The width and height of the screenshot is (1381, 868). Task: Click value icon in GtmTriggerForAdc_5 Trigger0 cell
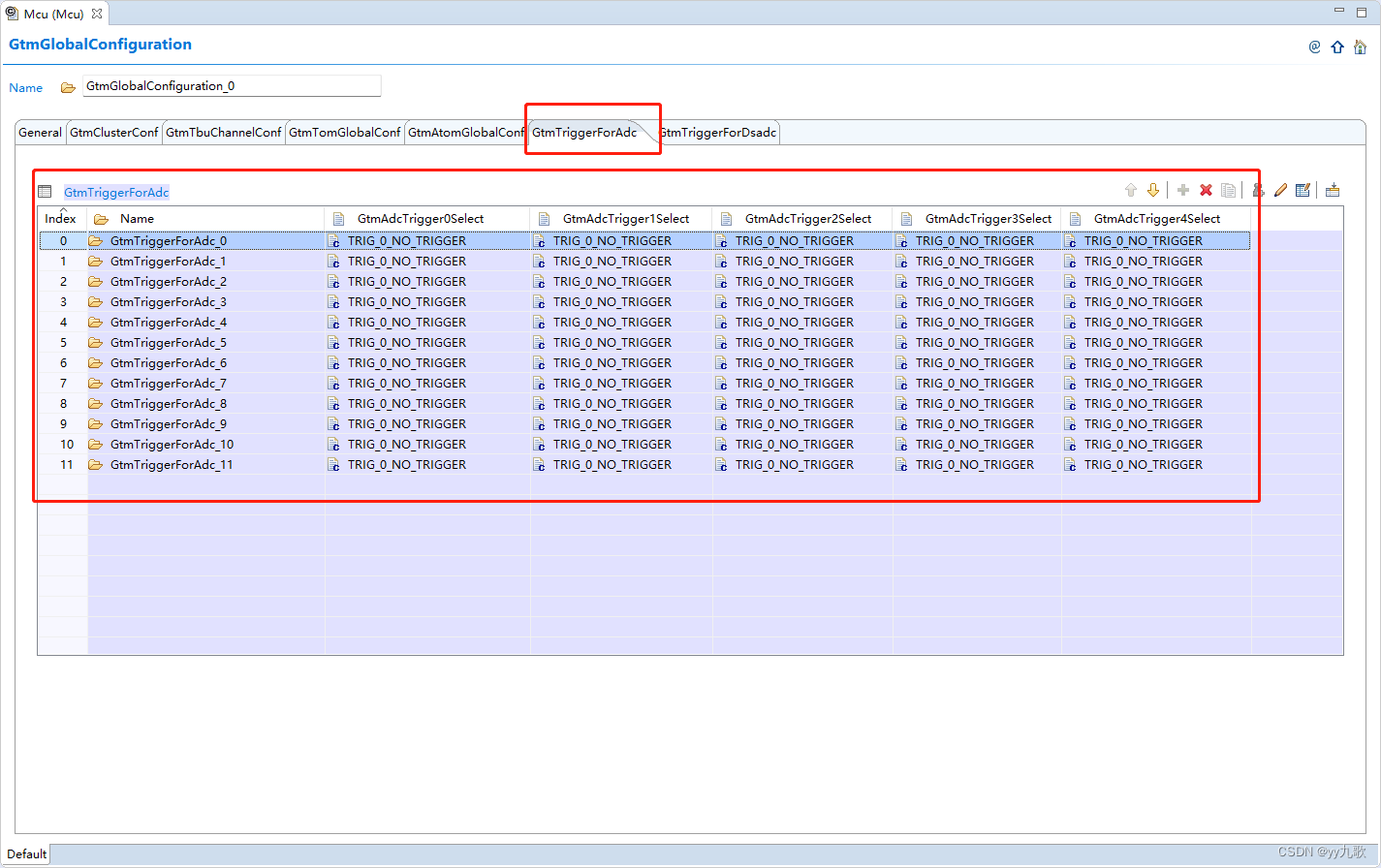(x=333, y=343)
